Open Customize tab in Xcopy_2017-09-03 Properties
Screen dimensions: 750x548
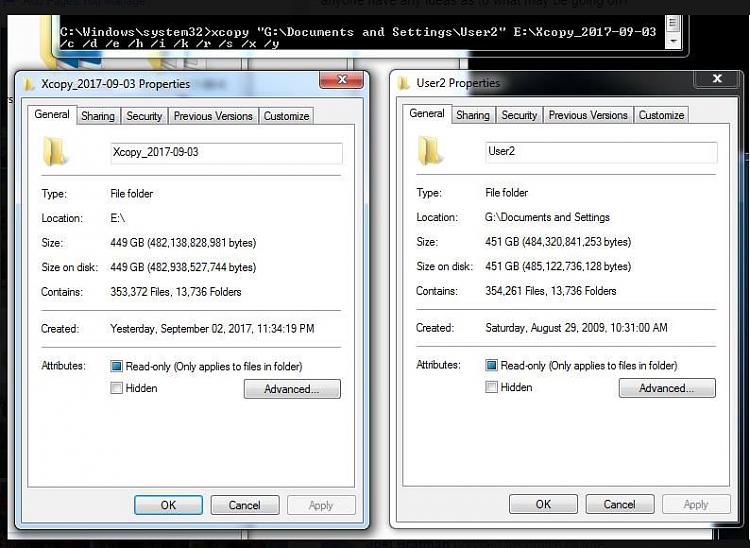pyautogui.click(x=287, y=116)
